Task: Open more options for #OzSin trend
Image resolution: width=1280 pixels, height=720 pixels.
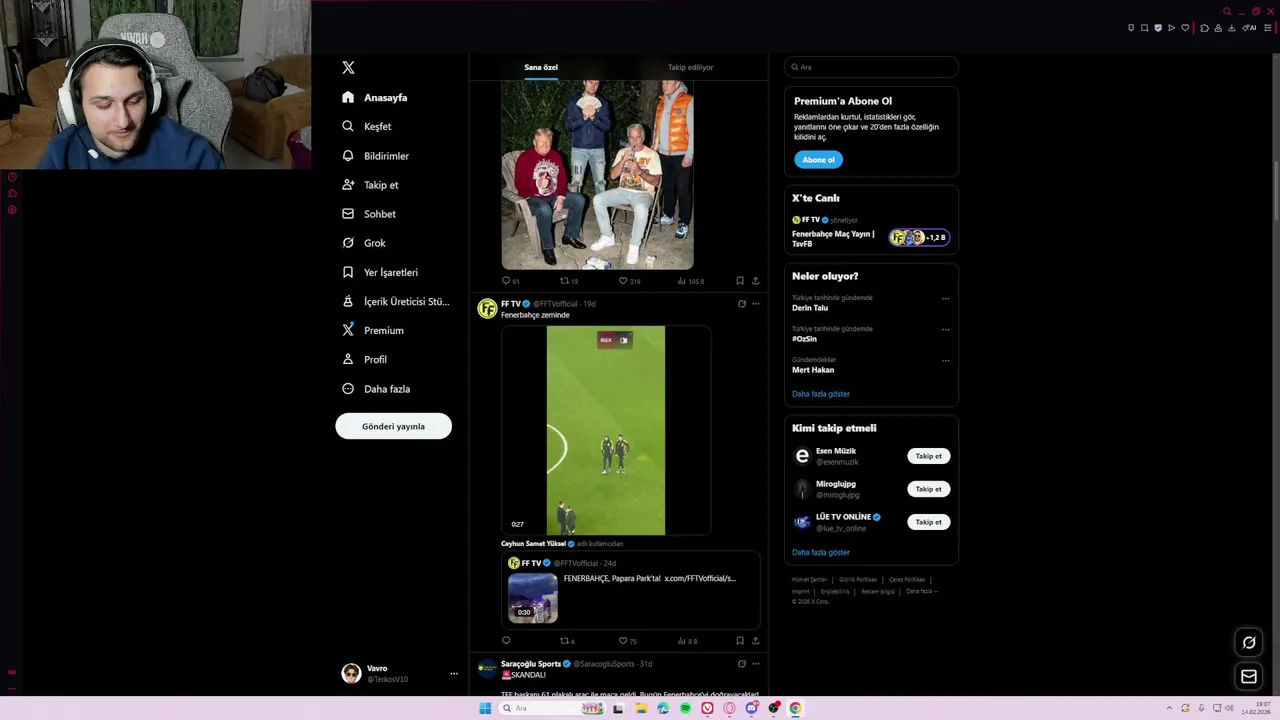Action: 945,329
